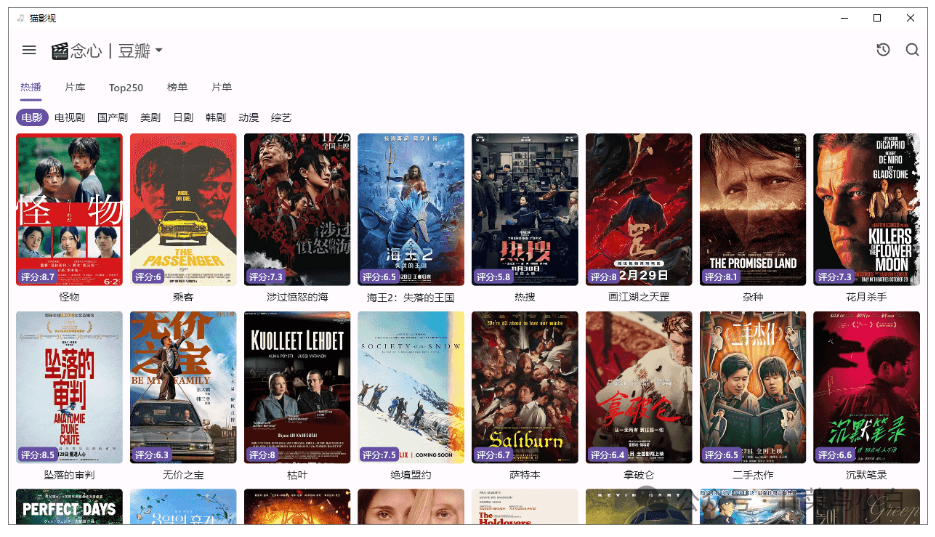The height and width of the screenshot is (537, 935).
Task: Open the watch history icon
Action: (883, 50)
